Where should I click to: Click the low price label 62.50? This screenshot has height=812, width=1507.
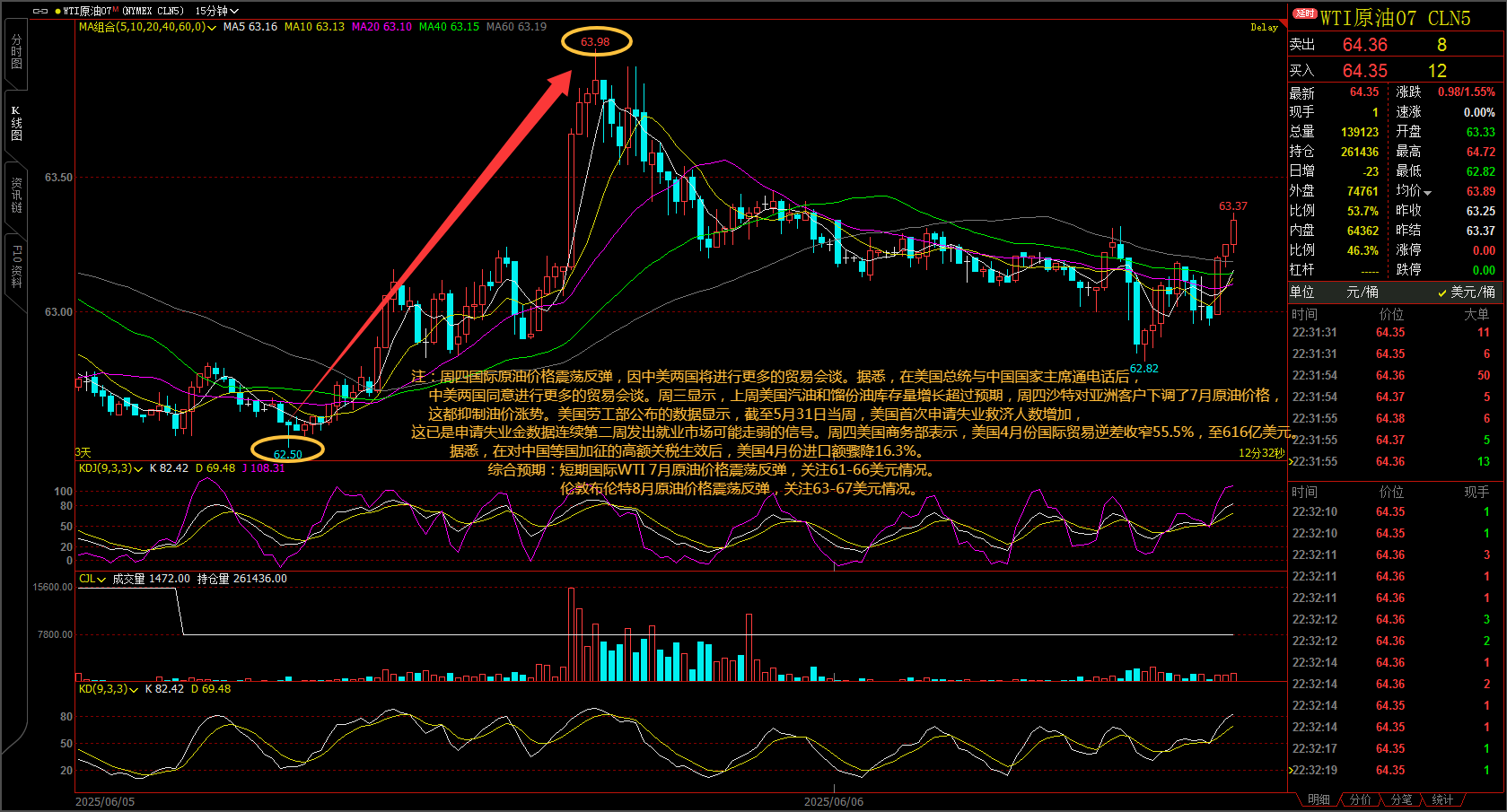(x=287, y=455)
